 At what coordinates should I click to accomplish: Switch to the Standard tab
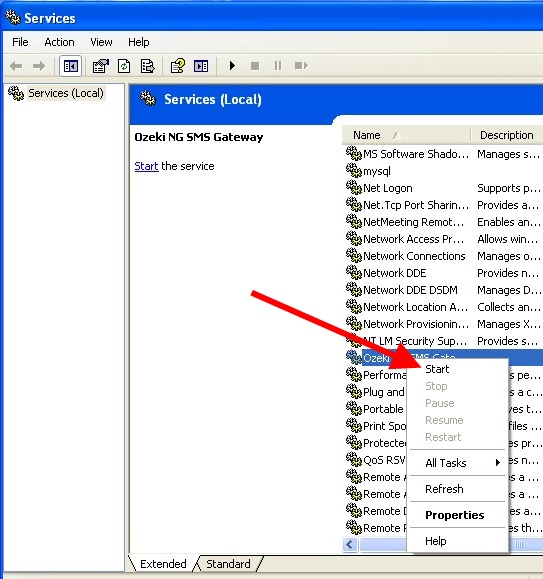[228, 564]
